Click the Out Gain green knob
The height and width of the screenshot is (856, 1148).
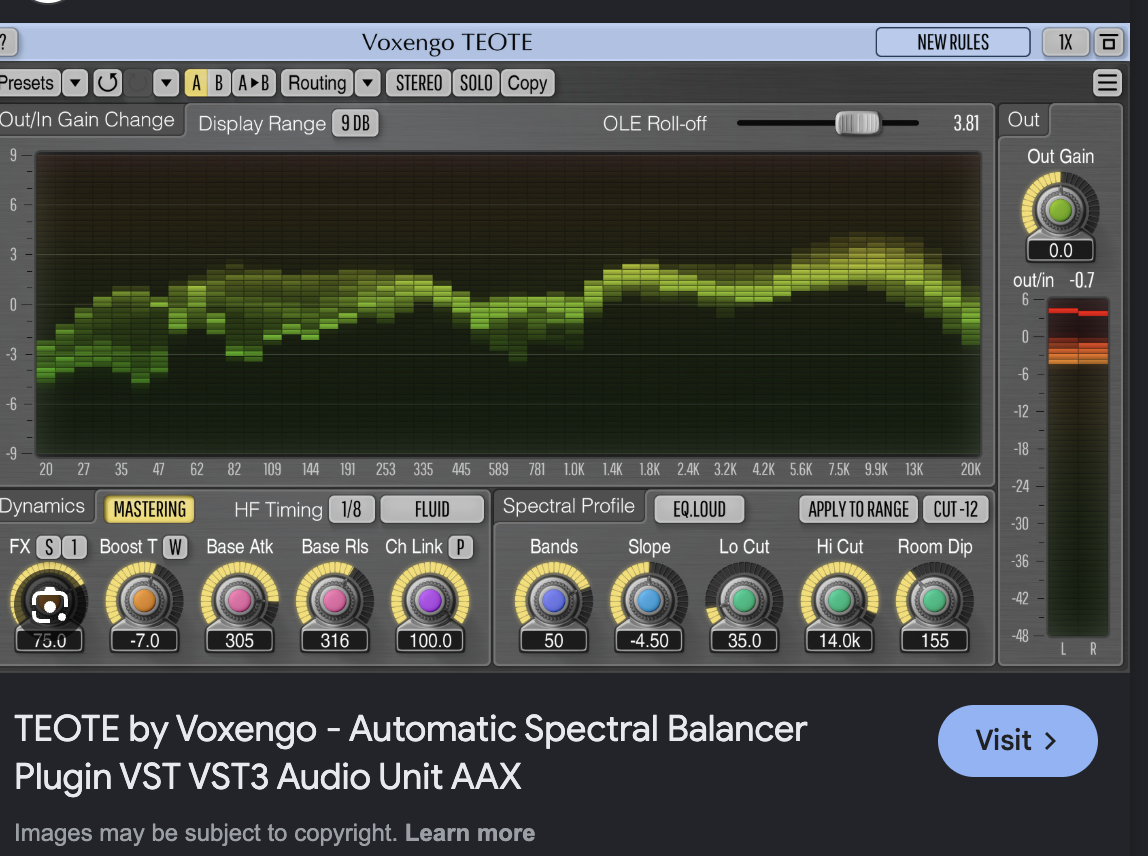click(x=1060, y=211)
